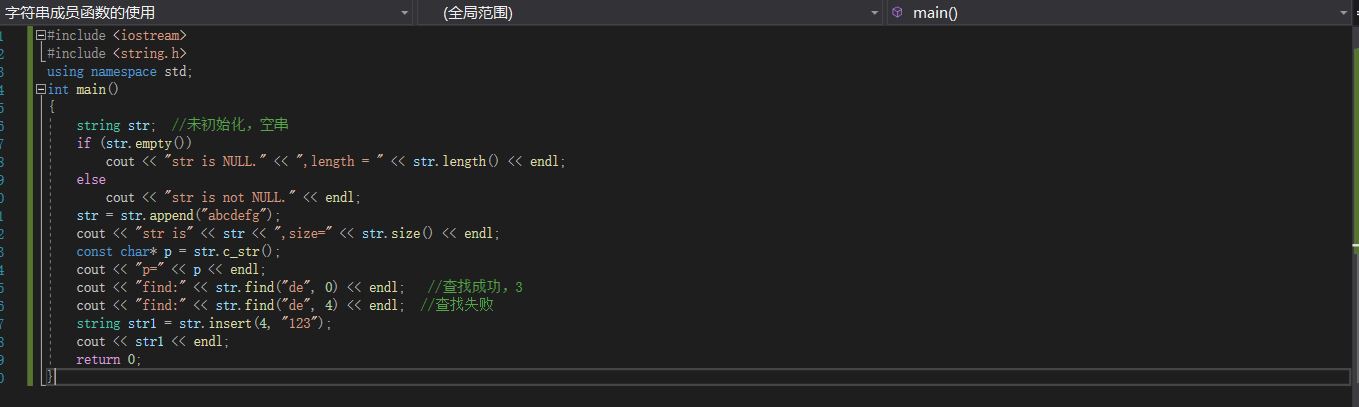Click the "string str;" declaration
Screen dimensions: 1359x407
[116, 125]
